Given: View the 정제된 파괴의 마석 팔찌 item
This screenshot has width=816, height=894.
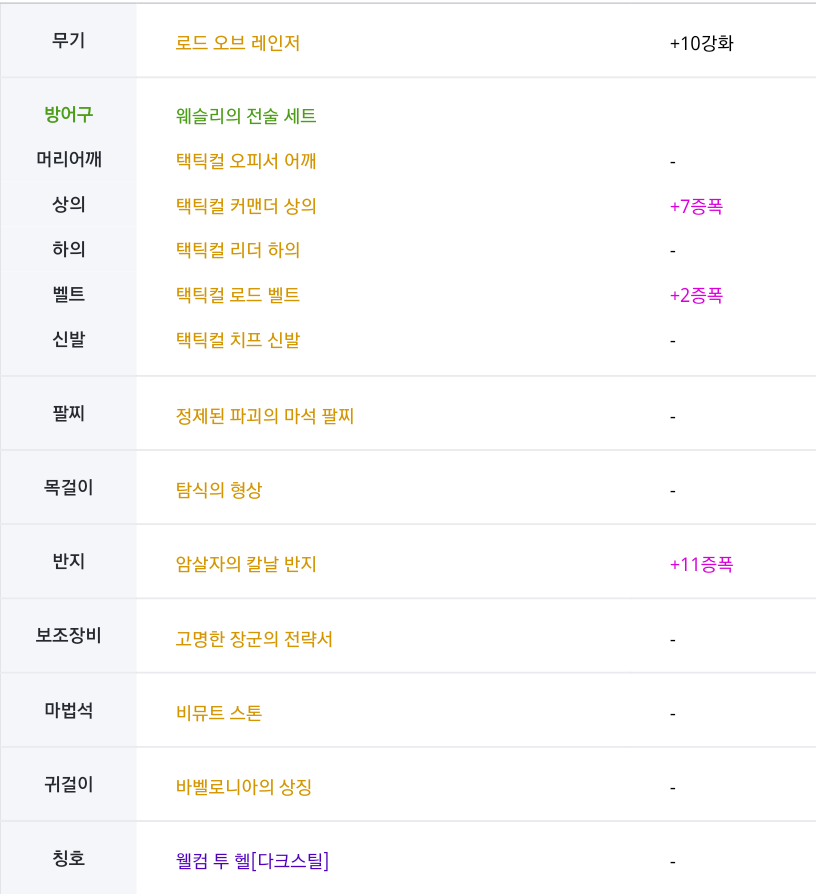Looking at the screenshot, I should pos(265,415).
